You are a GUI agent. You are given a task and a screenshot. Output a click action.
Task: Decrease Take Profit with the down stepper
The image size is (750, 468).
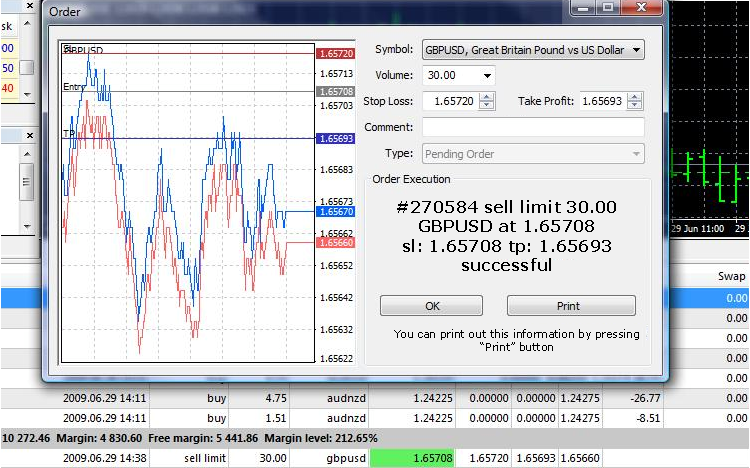click(634, 105)
